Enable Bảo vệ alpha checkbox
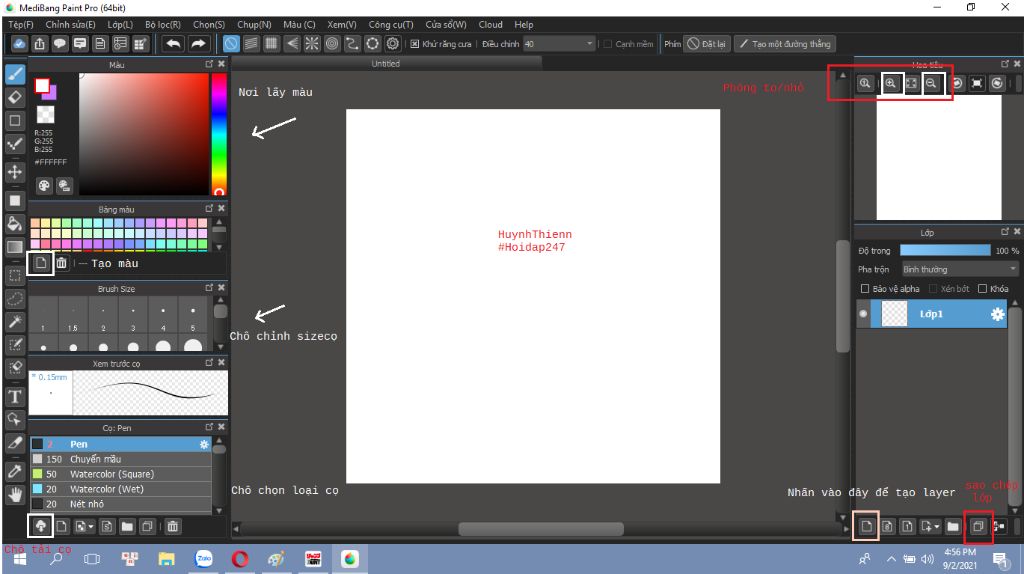This screenshot has width=1024, height=574. click(x=865, y=289)
